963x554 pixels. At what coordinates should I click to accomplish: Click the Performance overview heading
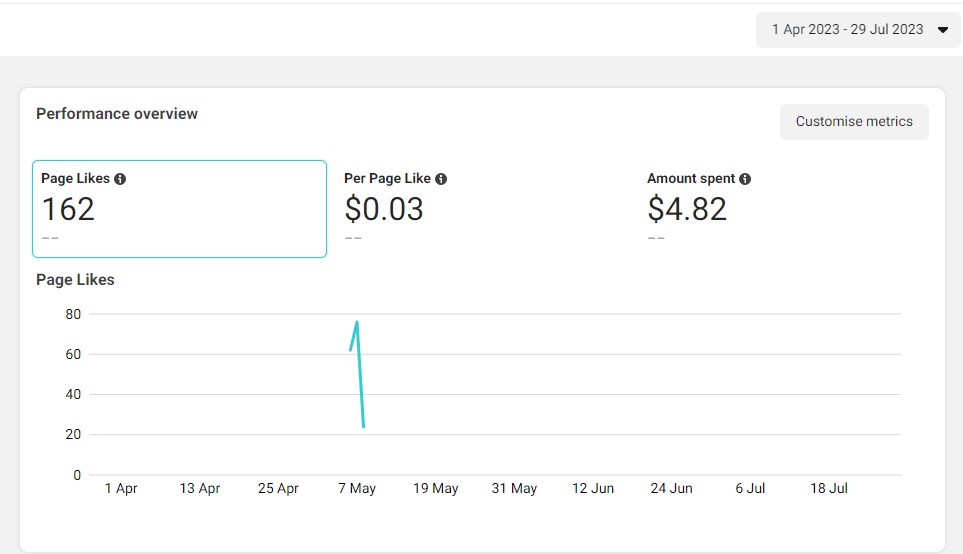(117, 114)
